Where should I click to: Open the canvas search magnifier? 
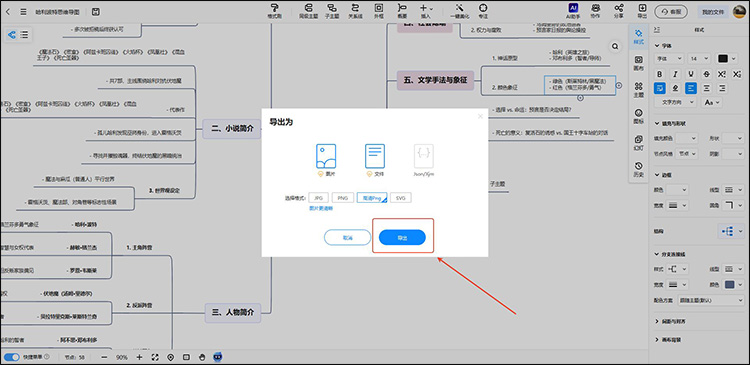click(x=615, y=46)
